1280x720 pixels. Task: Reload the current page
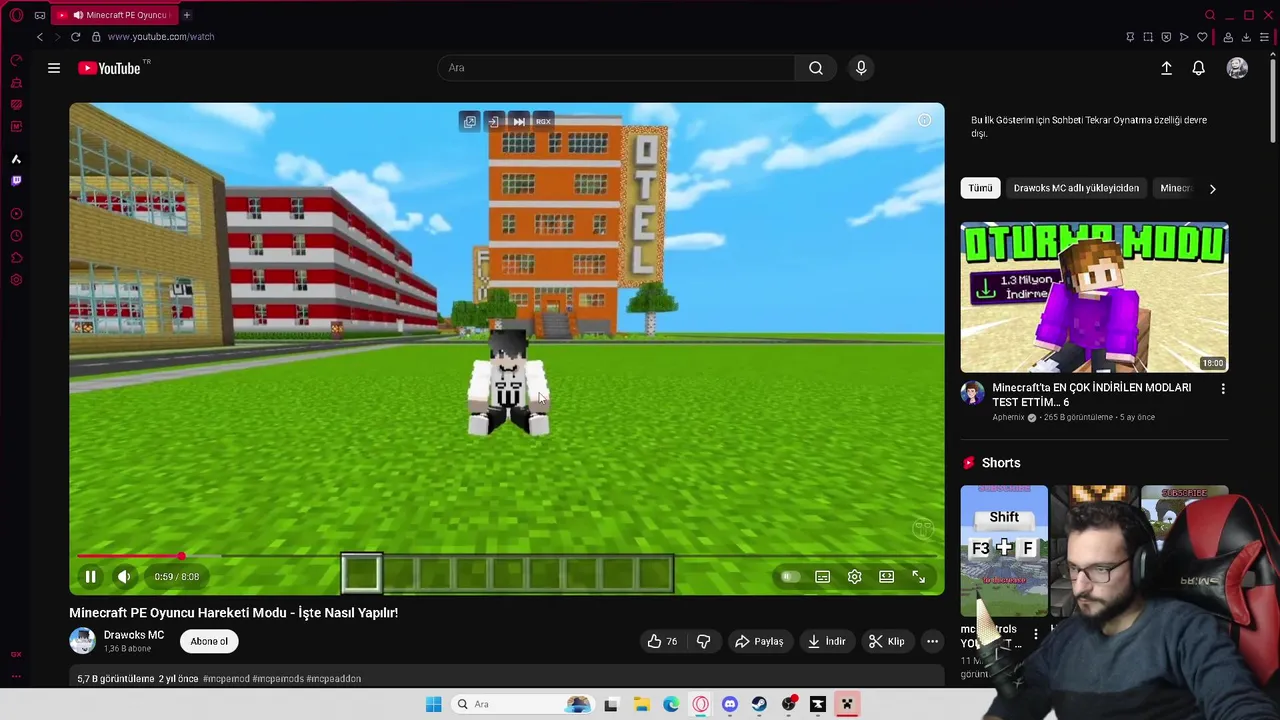tap(75, 37)
